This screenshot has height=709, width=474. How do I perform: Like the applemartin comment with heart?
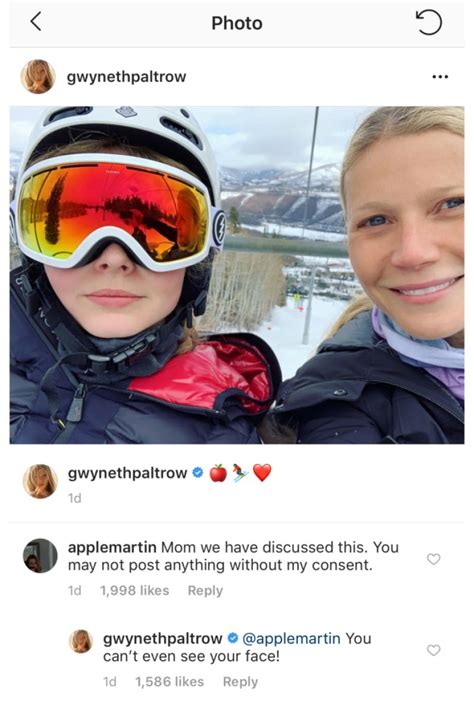click(433, 559)
